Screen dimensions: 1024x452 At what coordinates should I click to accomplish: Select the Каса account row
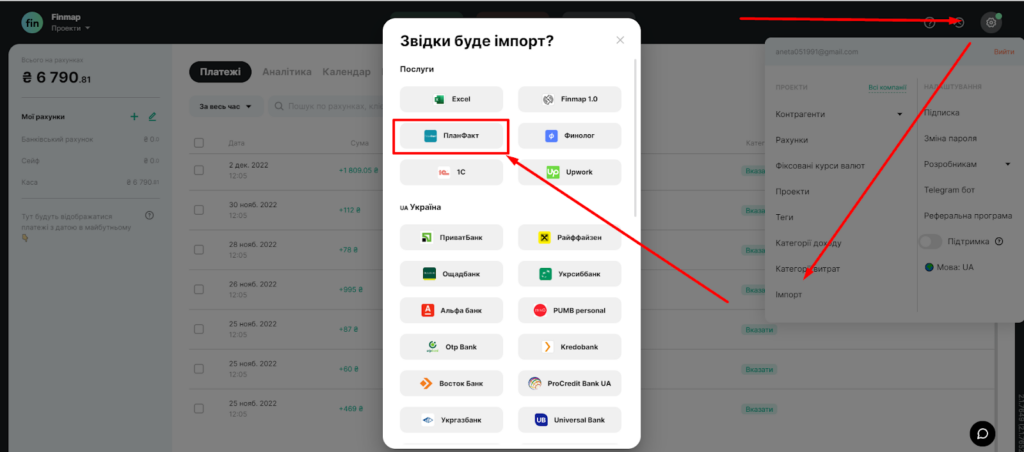tap(90, 182)
